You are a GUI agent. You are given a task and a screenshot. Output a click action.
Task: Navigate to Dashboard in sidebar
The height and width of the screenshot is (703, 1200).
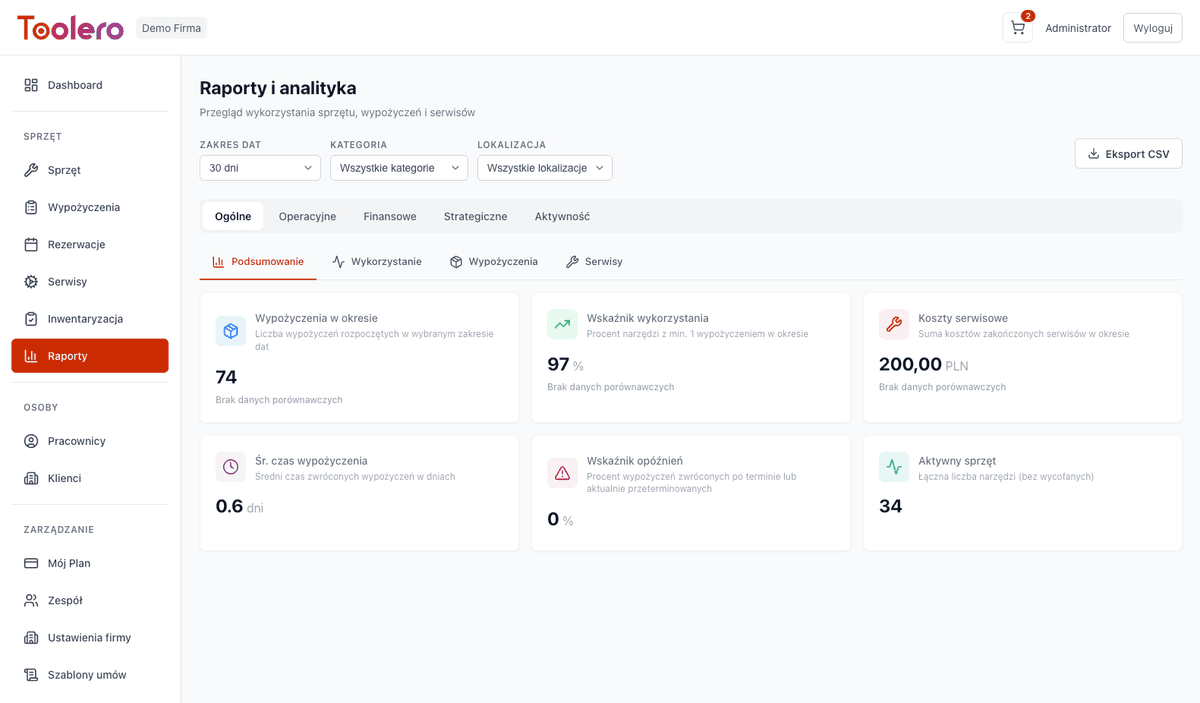75,85
